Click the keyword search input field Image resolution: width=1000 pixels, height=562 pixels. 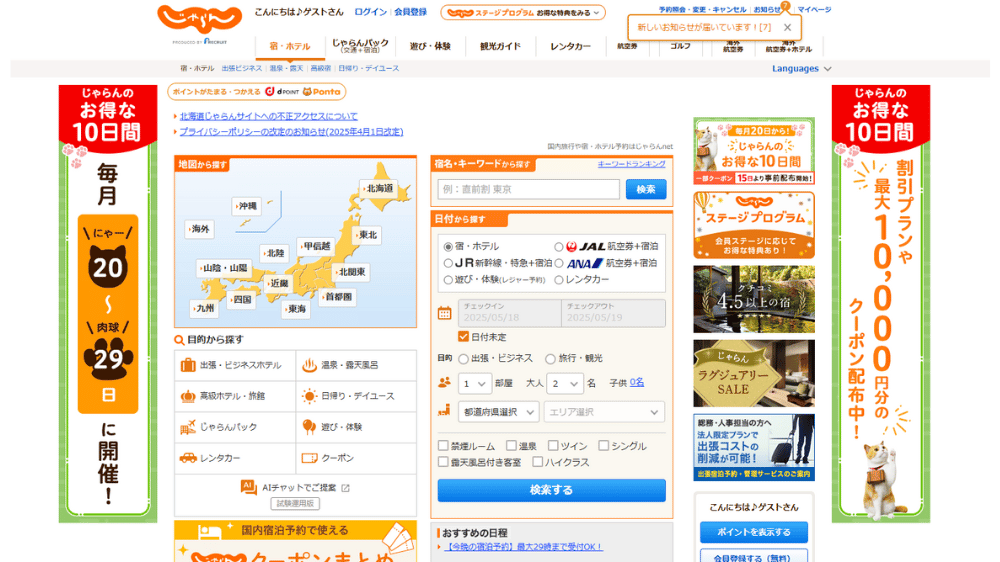[x=528, y=189]
